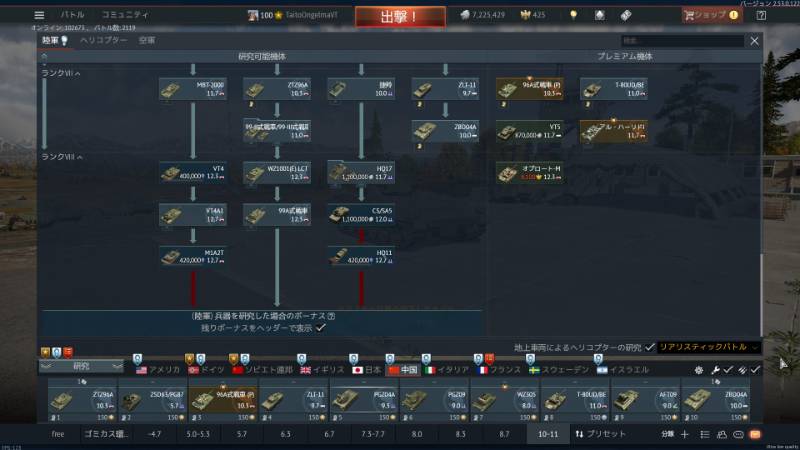Select 中国 nation tab

403,370
